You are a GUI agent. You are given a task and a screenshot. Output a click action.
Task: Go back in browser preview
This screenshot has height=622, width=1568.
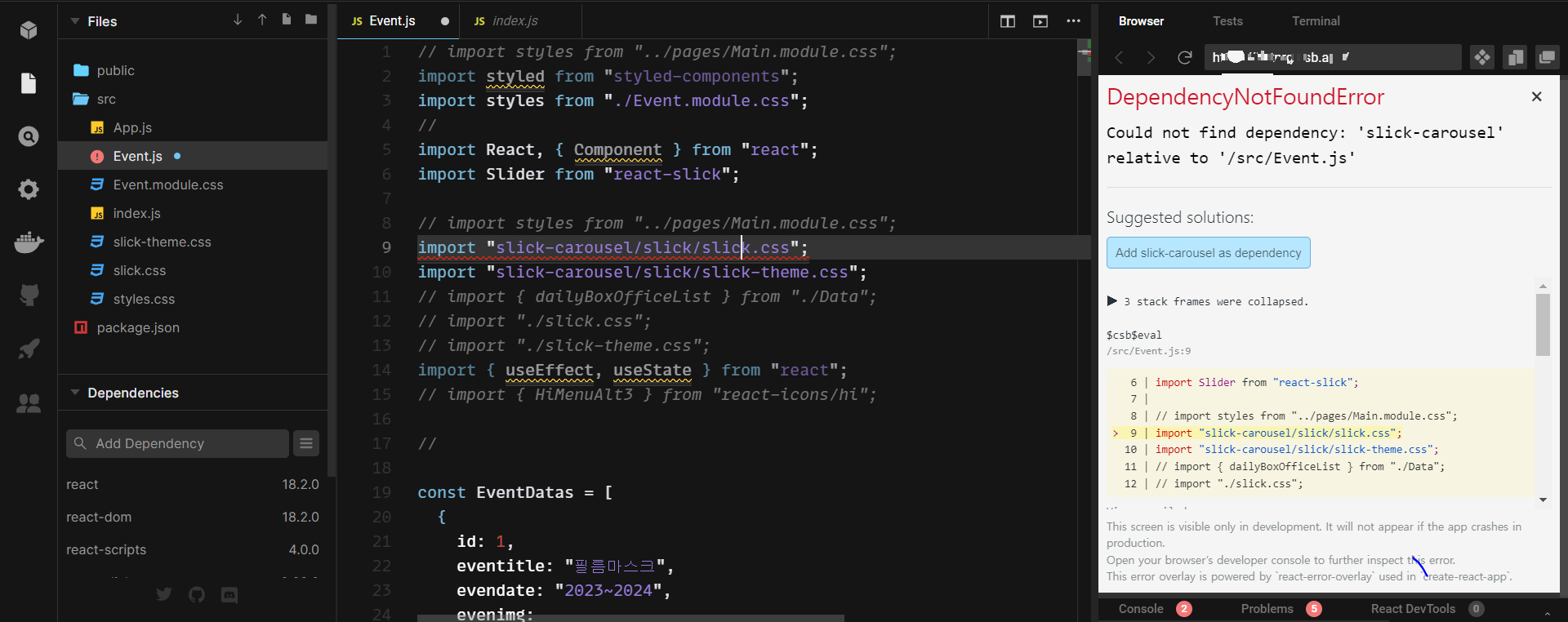1120,57
